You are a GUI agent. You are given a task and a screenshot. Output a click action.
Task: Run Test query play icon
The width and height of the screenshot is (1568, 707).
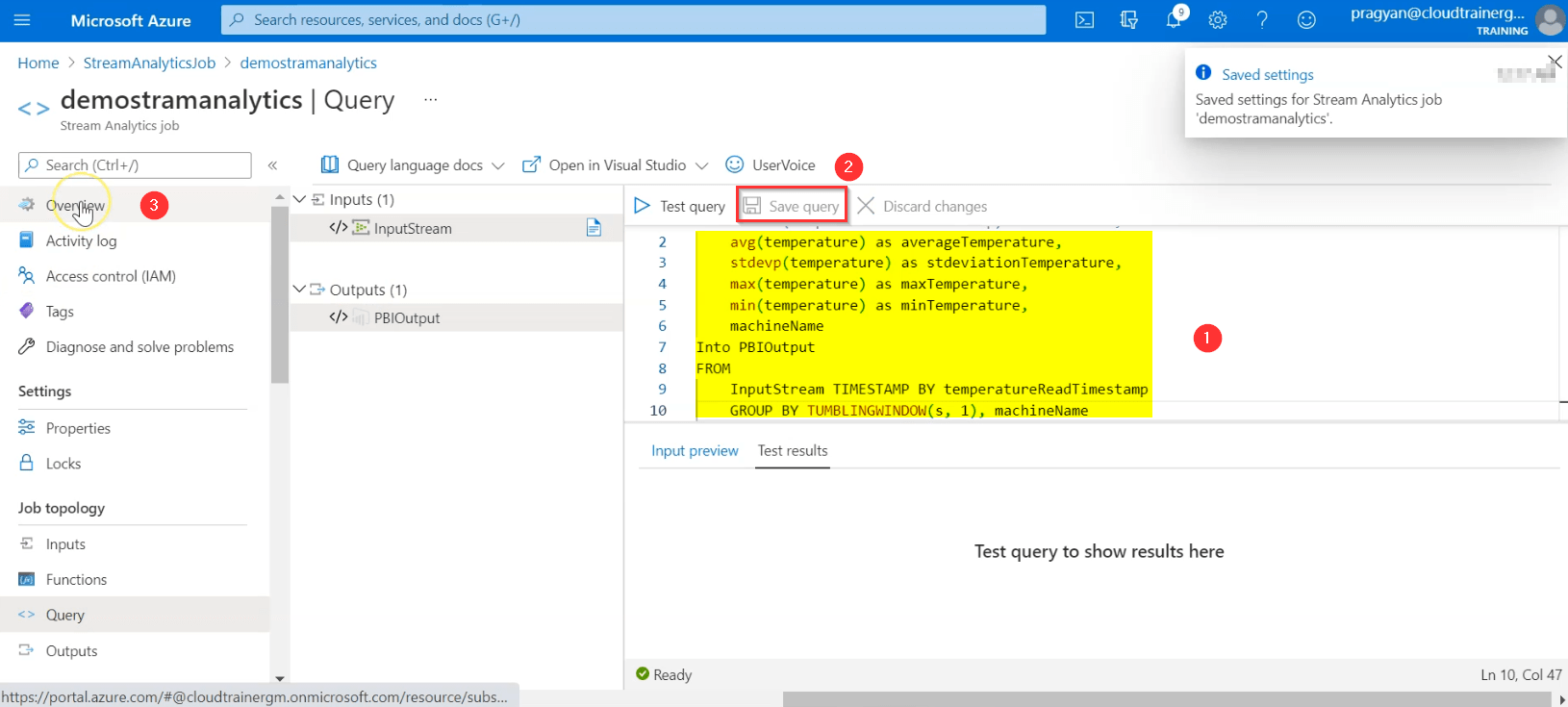pyautogui.click(x=642, y=206)
